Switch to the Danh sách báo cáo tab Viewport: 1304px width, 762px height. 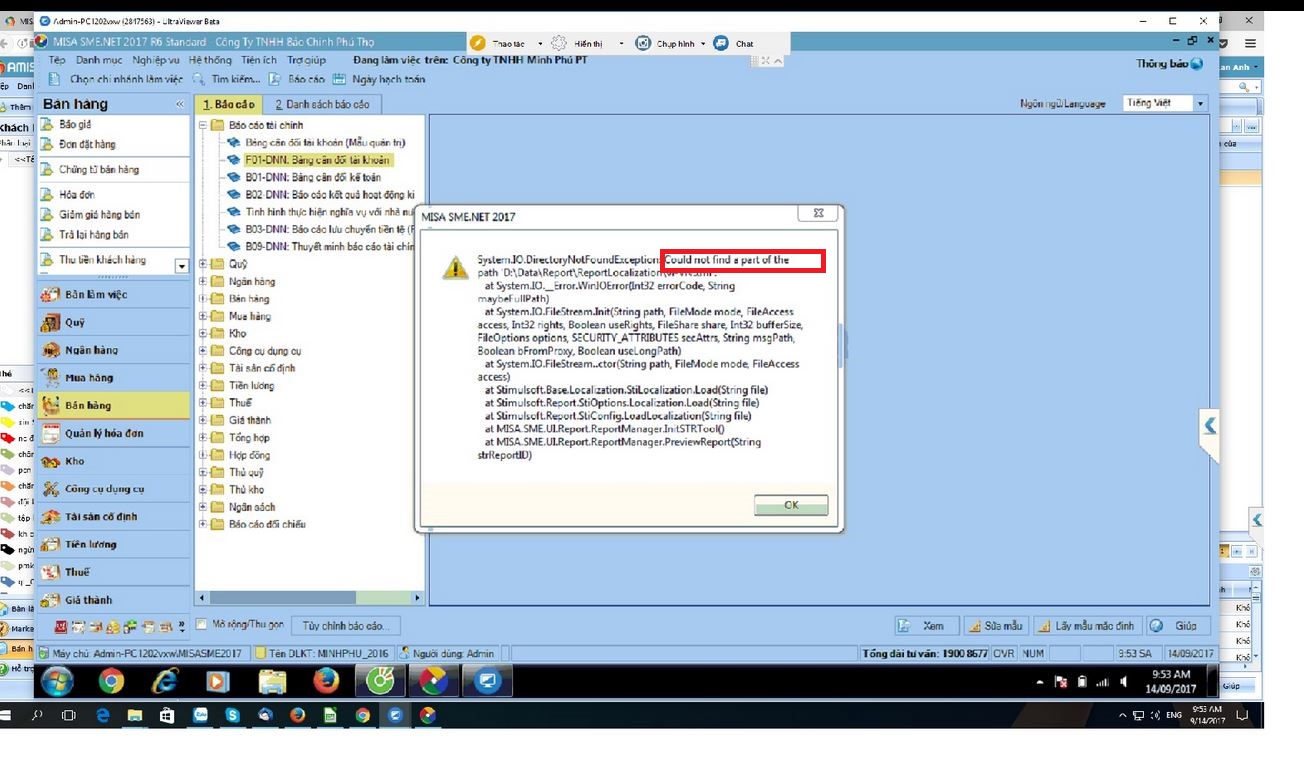coord(322,104)
